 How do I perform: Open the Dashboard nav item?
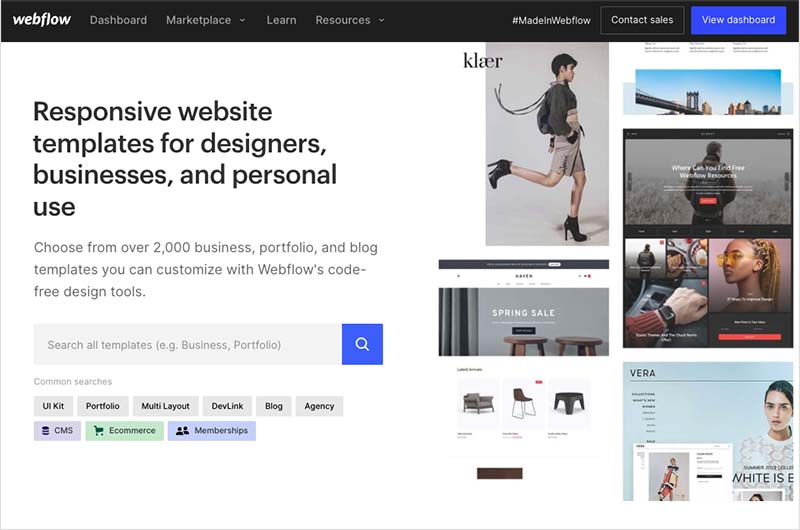click(118, 20)
